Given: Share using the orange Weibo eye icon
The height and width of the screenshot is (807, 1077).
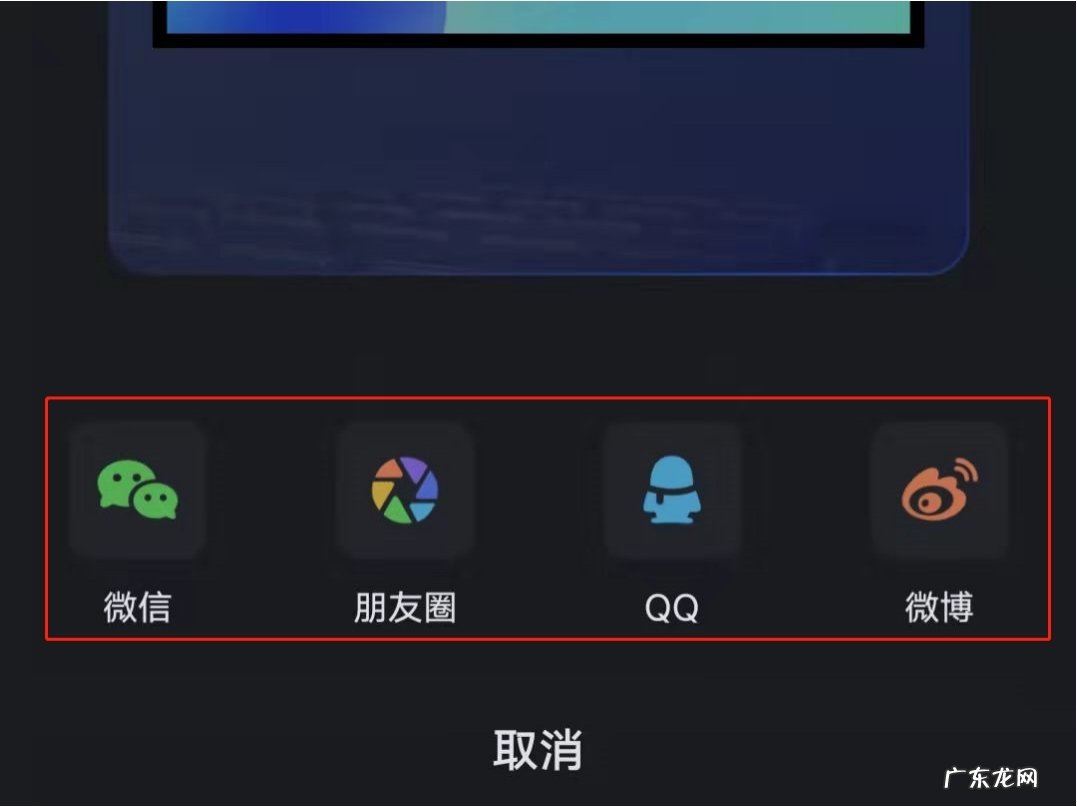Looking at the screenshot, I should click(x=940, y=490).
